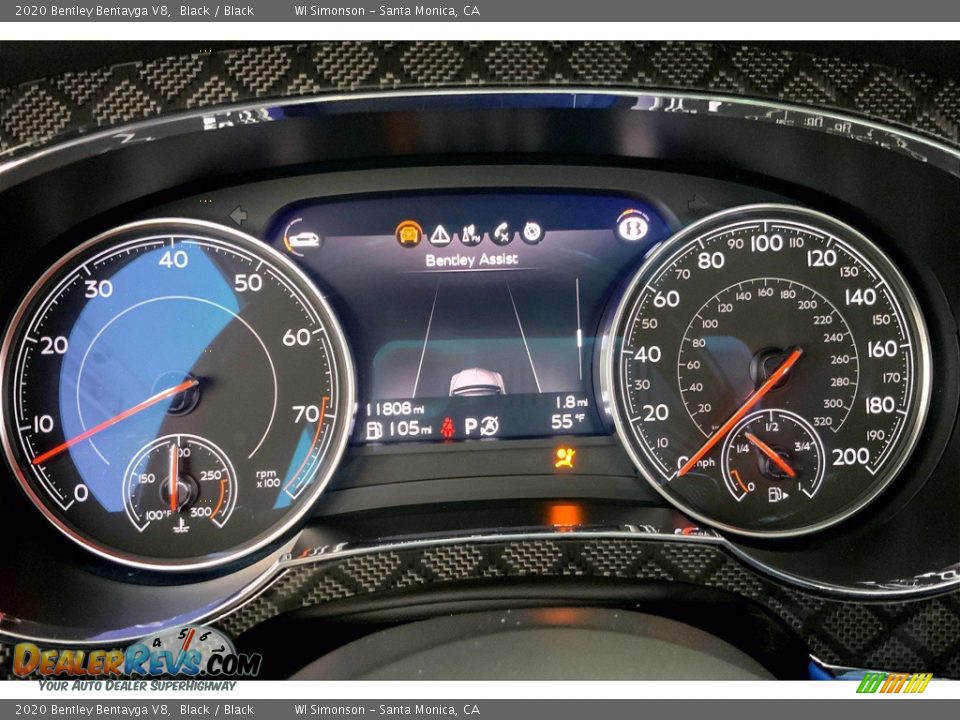Click the "200" mark on the speedometer
The height and width of the screenshot is (720, 960).
coord(850,456)
